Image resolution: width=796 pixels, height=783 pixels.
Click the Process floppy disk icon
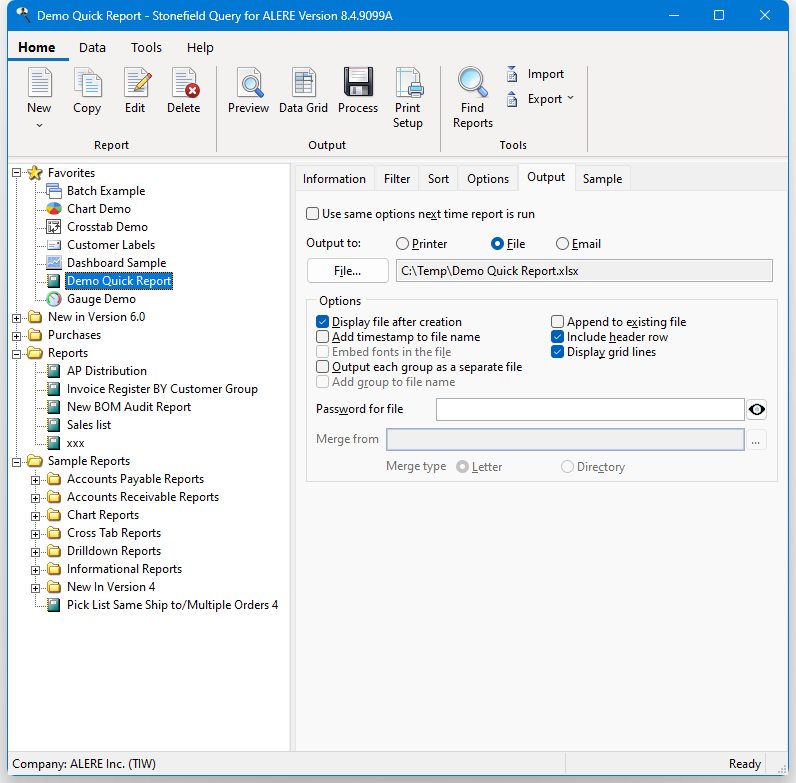pos(358,82)
